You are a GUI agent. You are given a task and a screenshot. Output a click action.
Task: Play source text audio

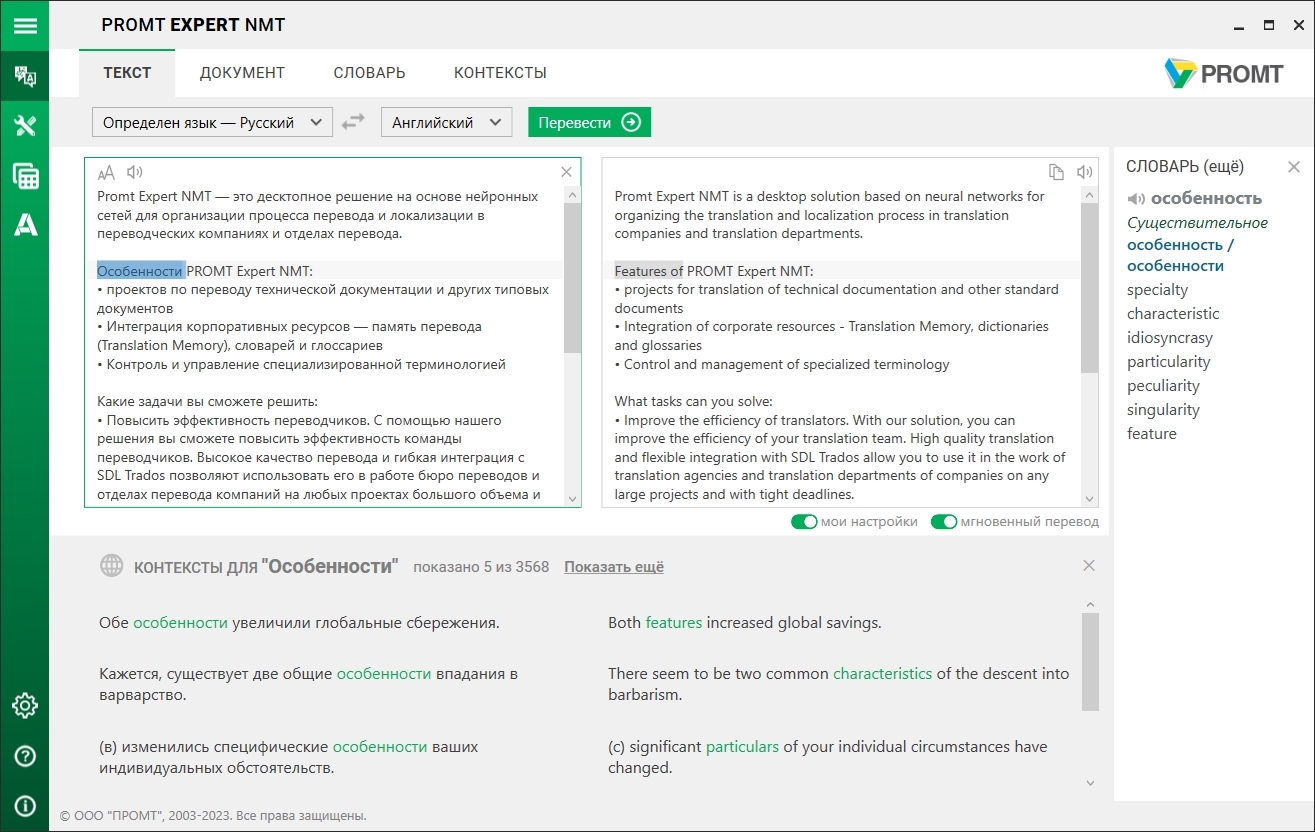(x=135, y=172)
